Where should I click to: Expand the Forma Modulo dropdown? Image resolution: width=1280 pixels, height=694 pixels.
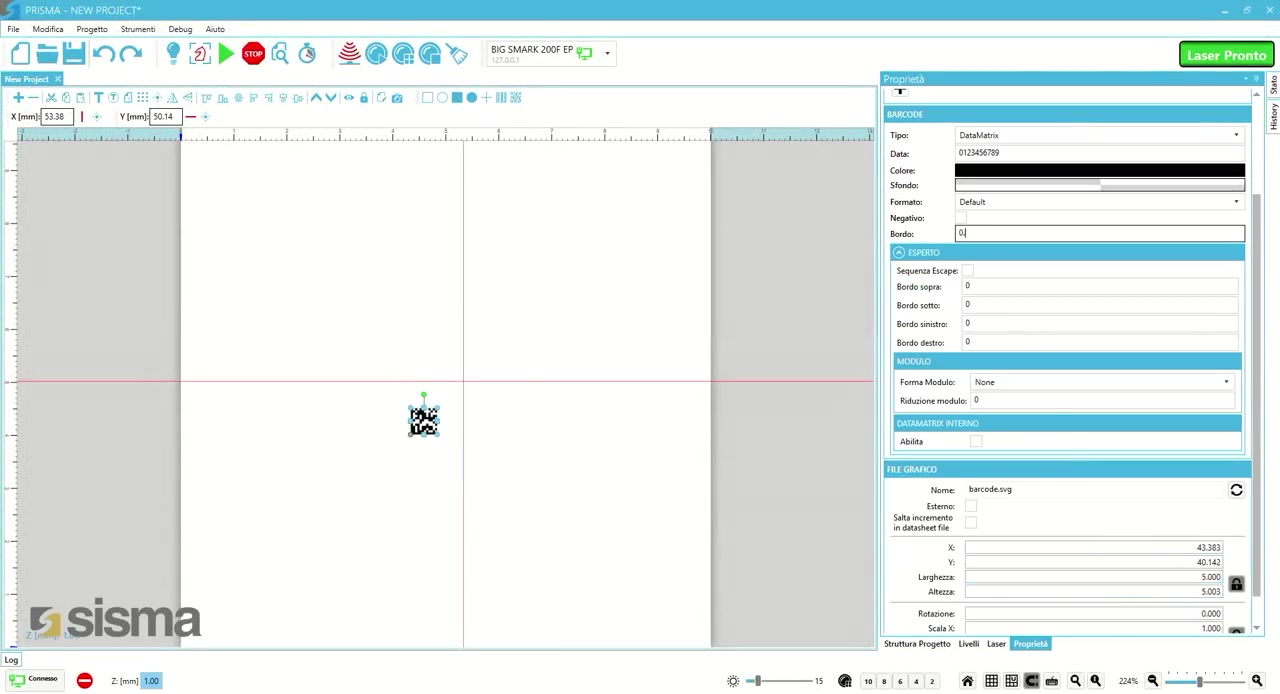click(x=1100, y=382)
